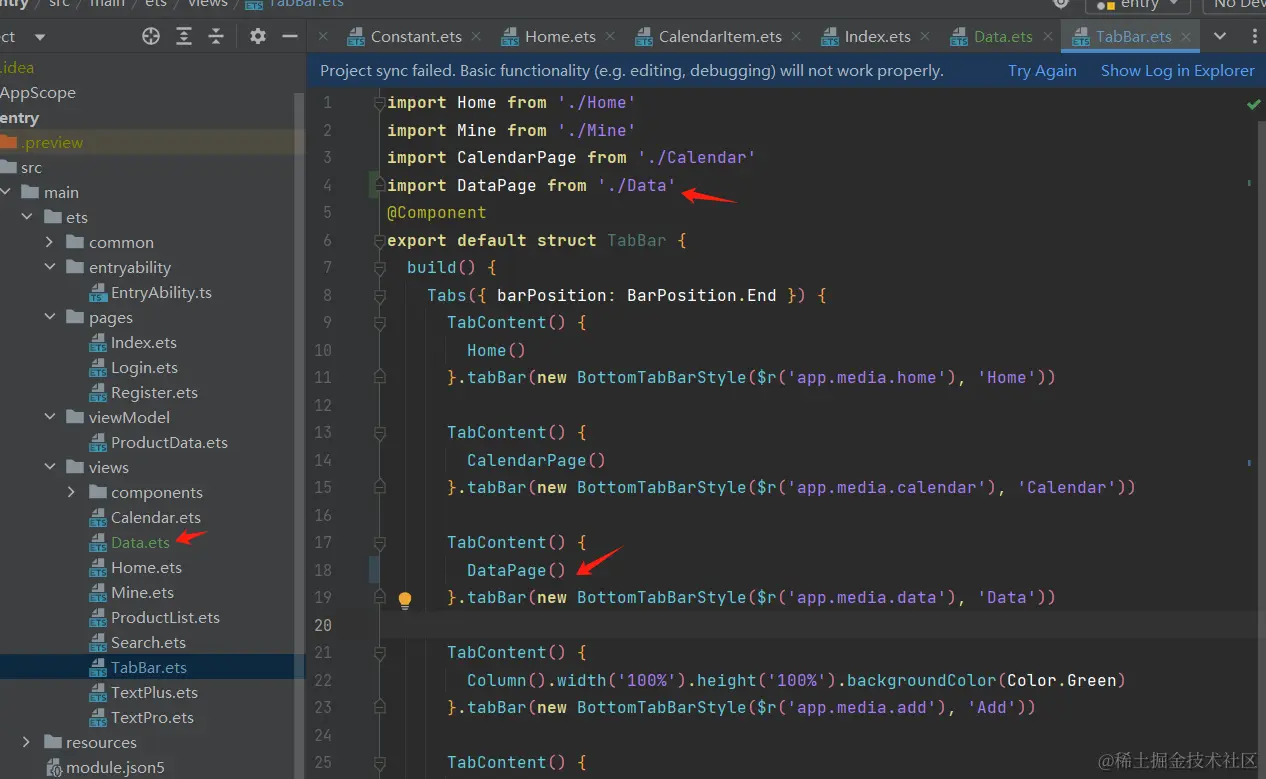The width and height of the screenshot is (1266, 779).
Task: Hide the Project panel with minus icon
Action: (290, 36)
